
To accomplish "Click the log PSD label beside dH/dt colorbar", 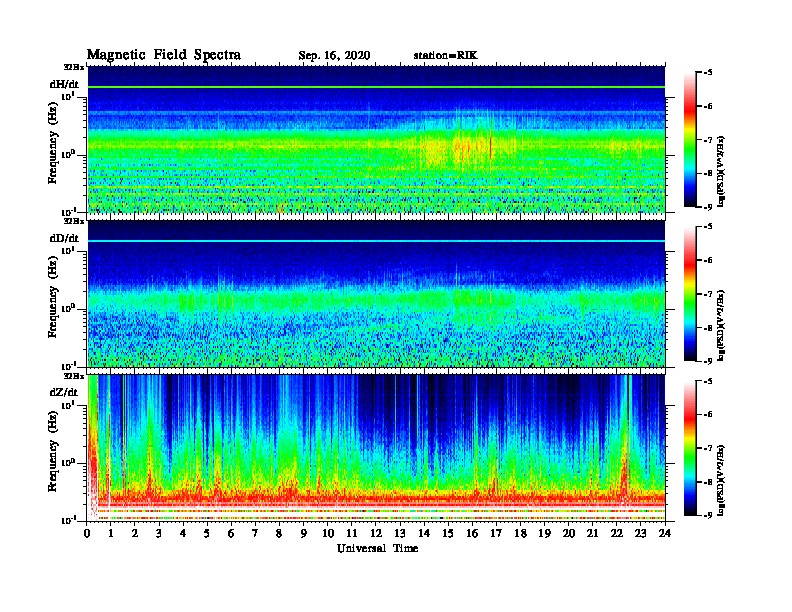I will 721,171.
